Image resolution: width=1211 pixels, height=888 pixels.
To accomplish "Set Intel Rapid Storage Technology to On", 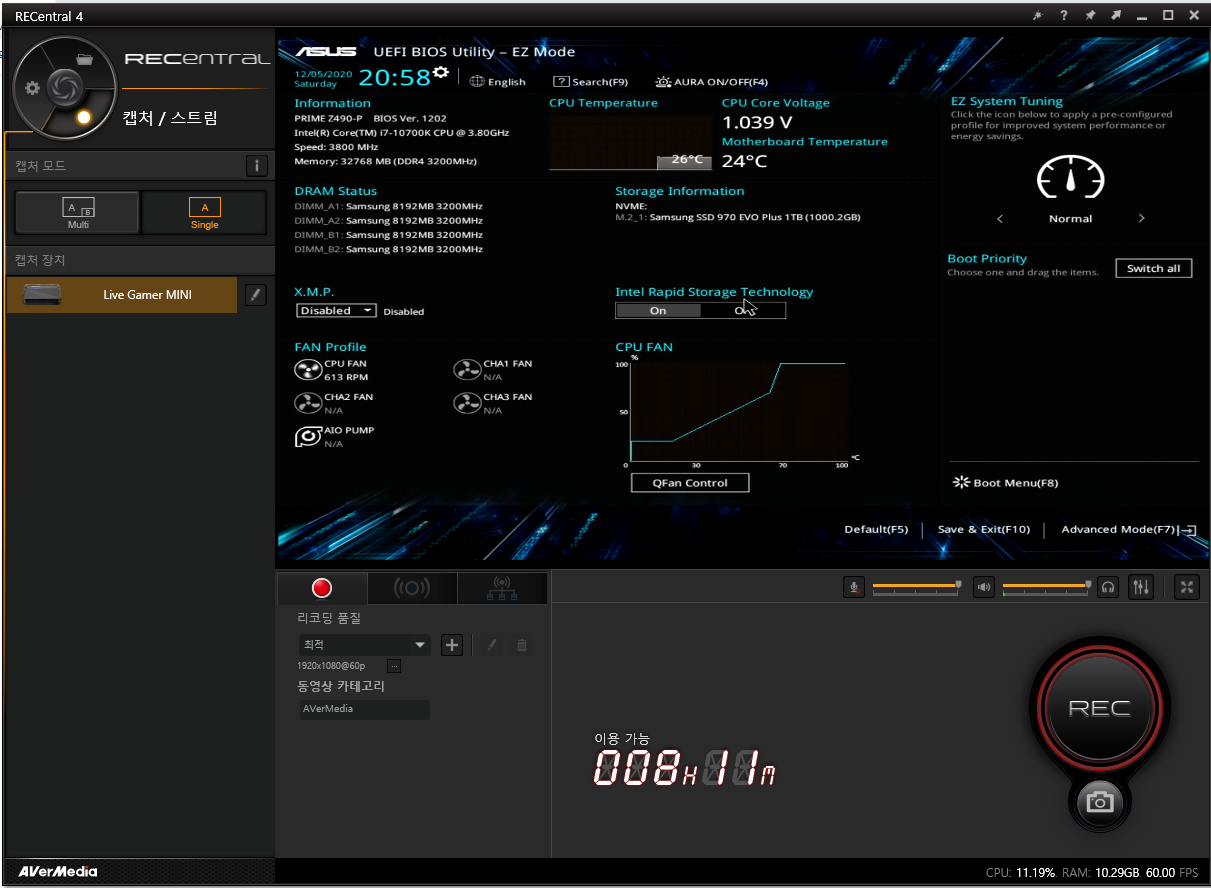I will coord(658,311).
